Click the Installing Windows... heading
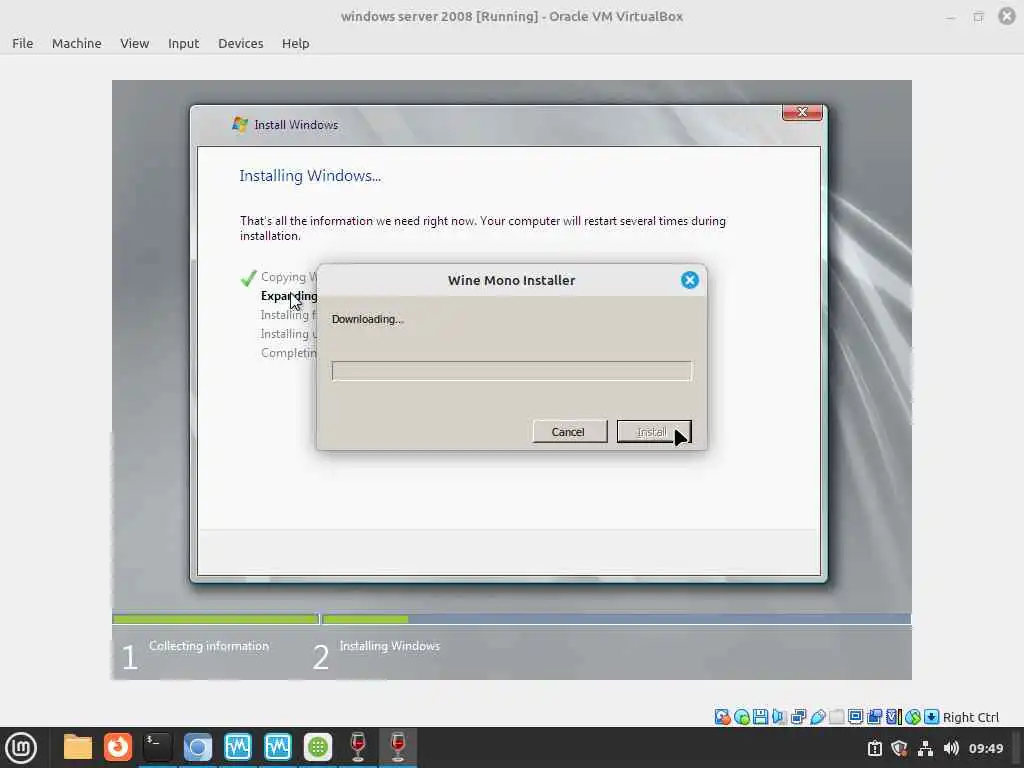Image resolution: width=1024 pixels, height=768 pixels. point(310,176)
